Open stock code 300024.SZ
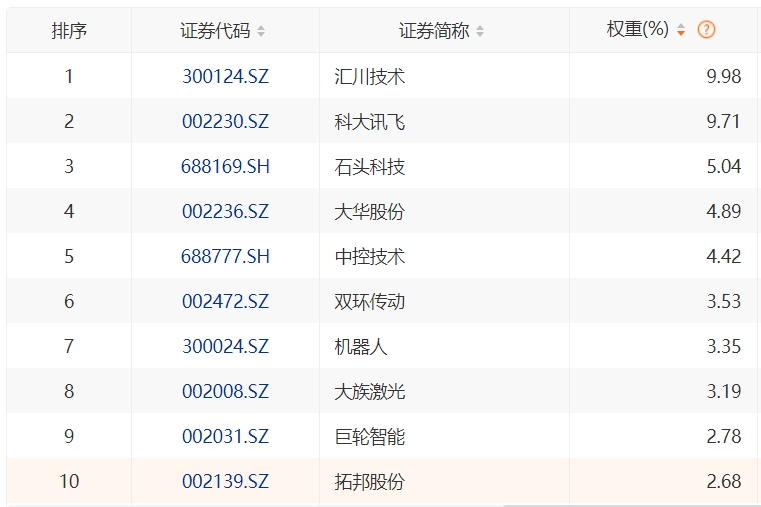761x507 pixels. click(x=225, y=346)
